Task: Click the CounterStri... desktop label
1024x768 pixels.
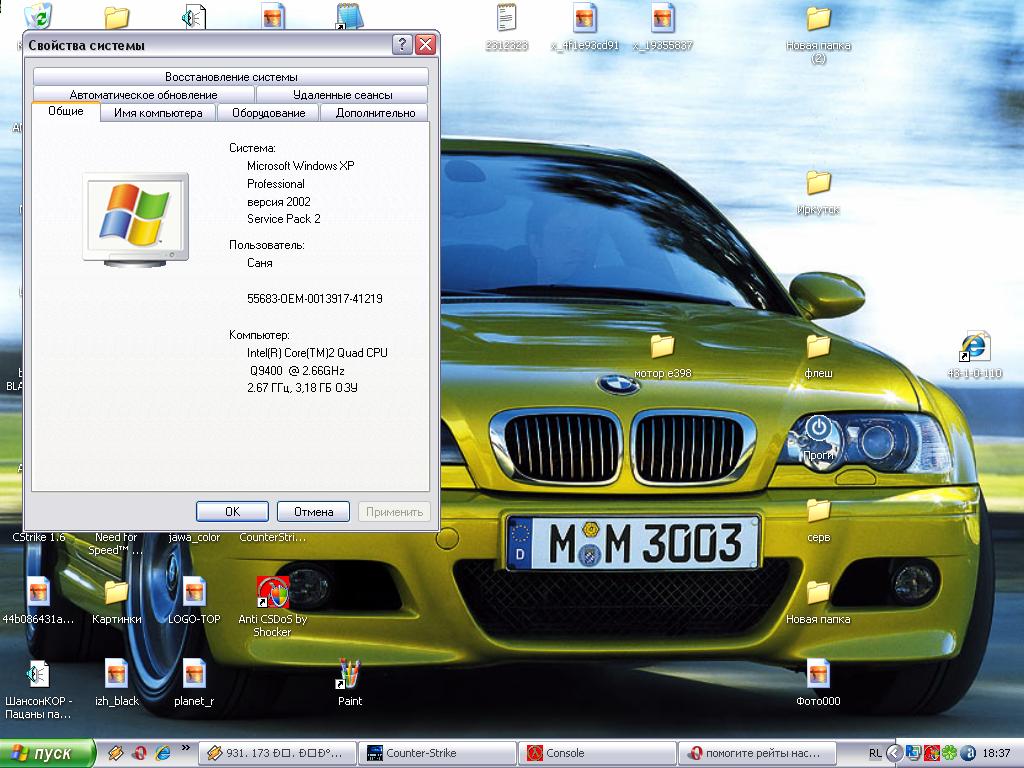Action: click(272, 537)
